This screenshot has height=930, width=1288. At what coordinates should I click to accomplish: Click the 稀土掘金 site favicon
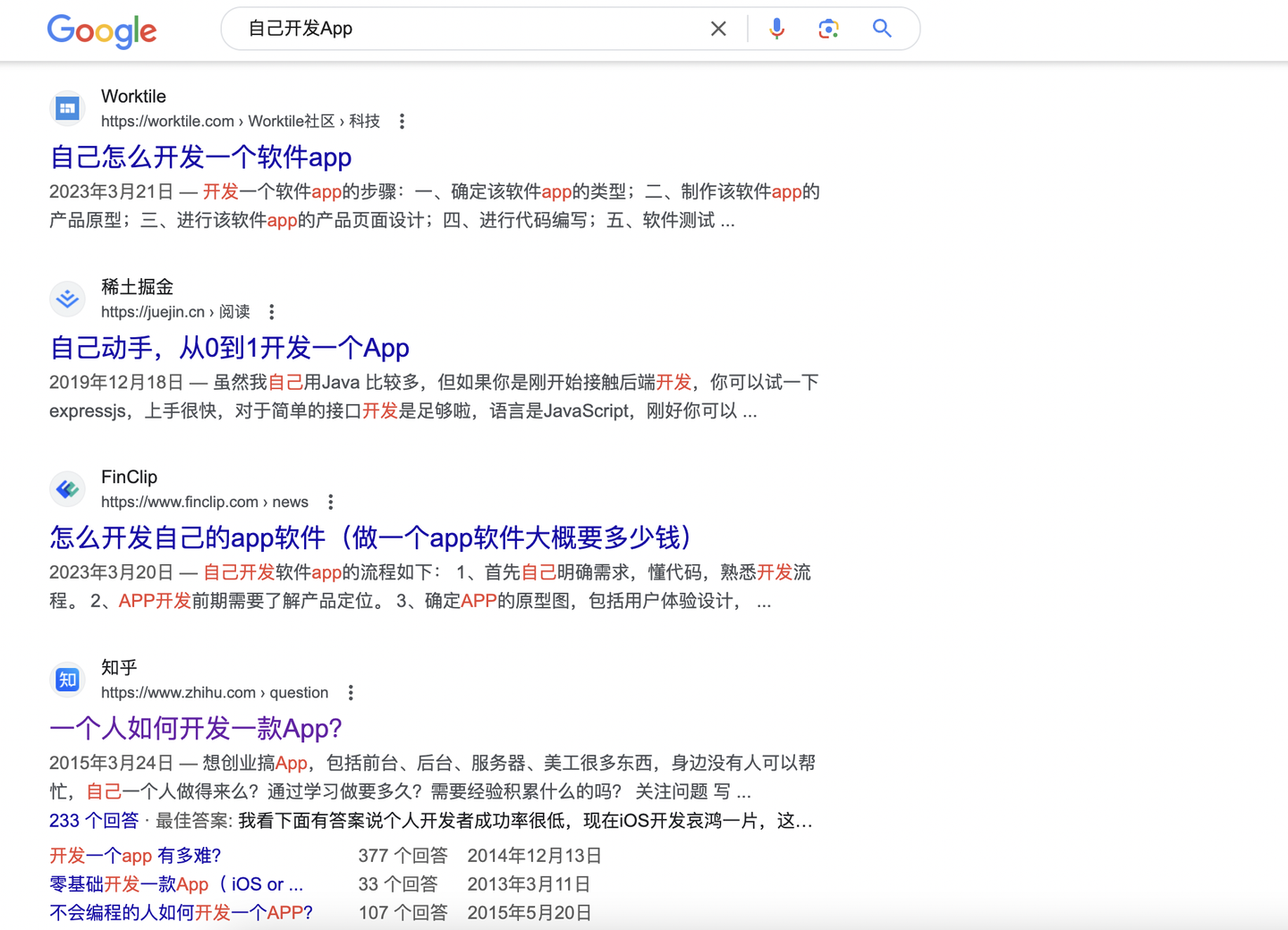tap(67, 299)
